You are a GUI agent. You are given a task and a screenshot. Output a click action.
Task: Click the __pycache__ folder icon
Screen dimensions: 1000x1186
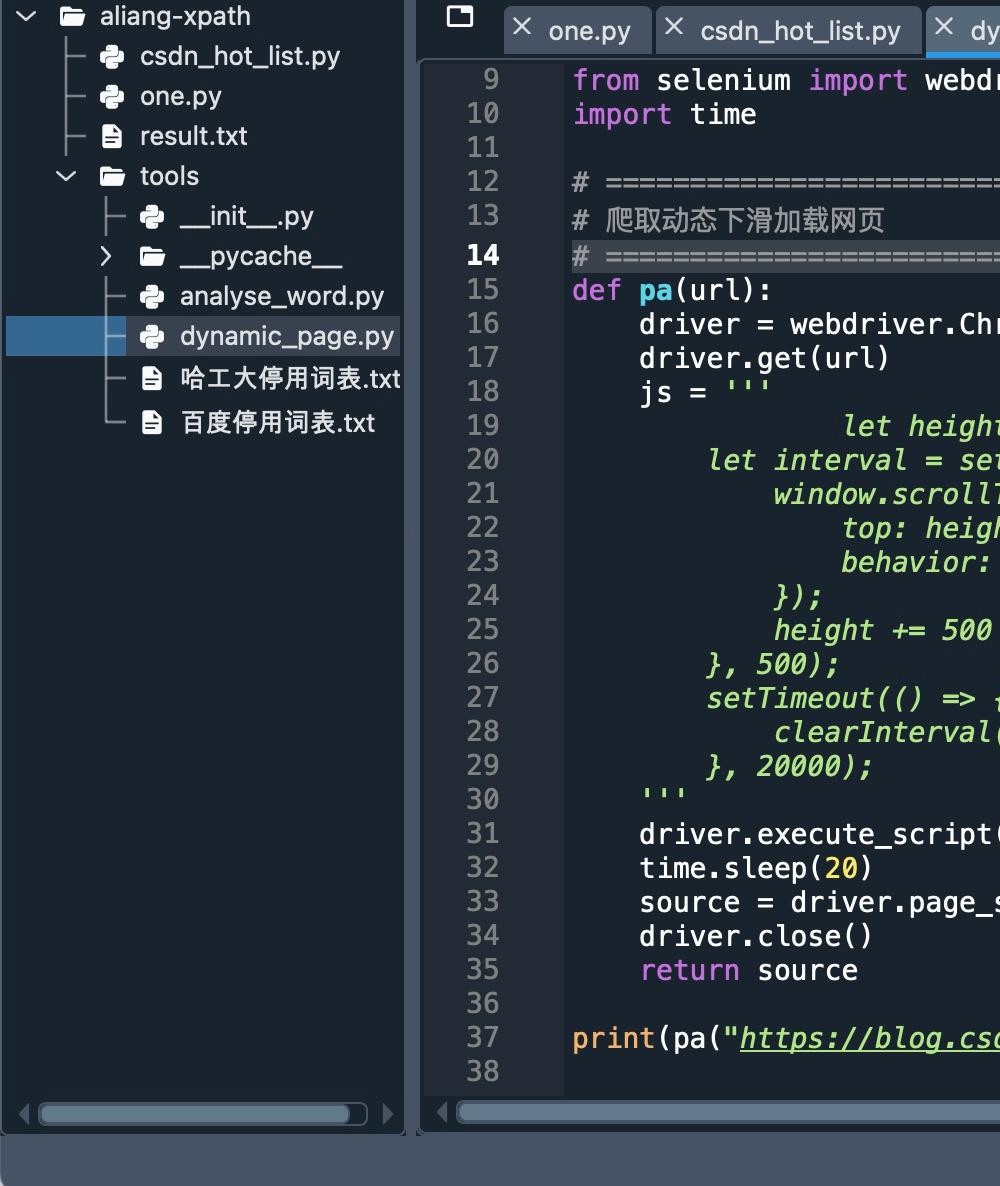pyautogui.click(x=152, y=257)
